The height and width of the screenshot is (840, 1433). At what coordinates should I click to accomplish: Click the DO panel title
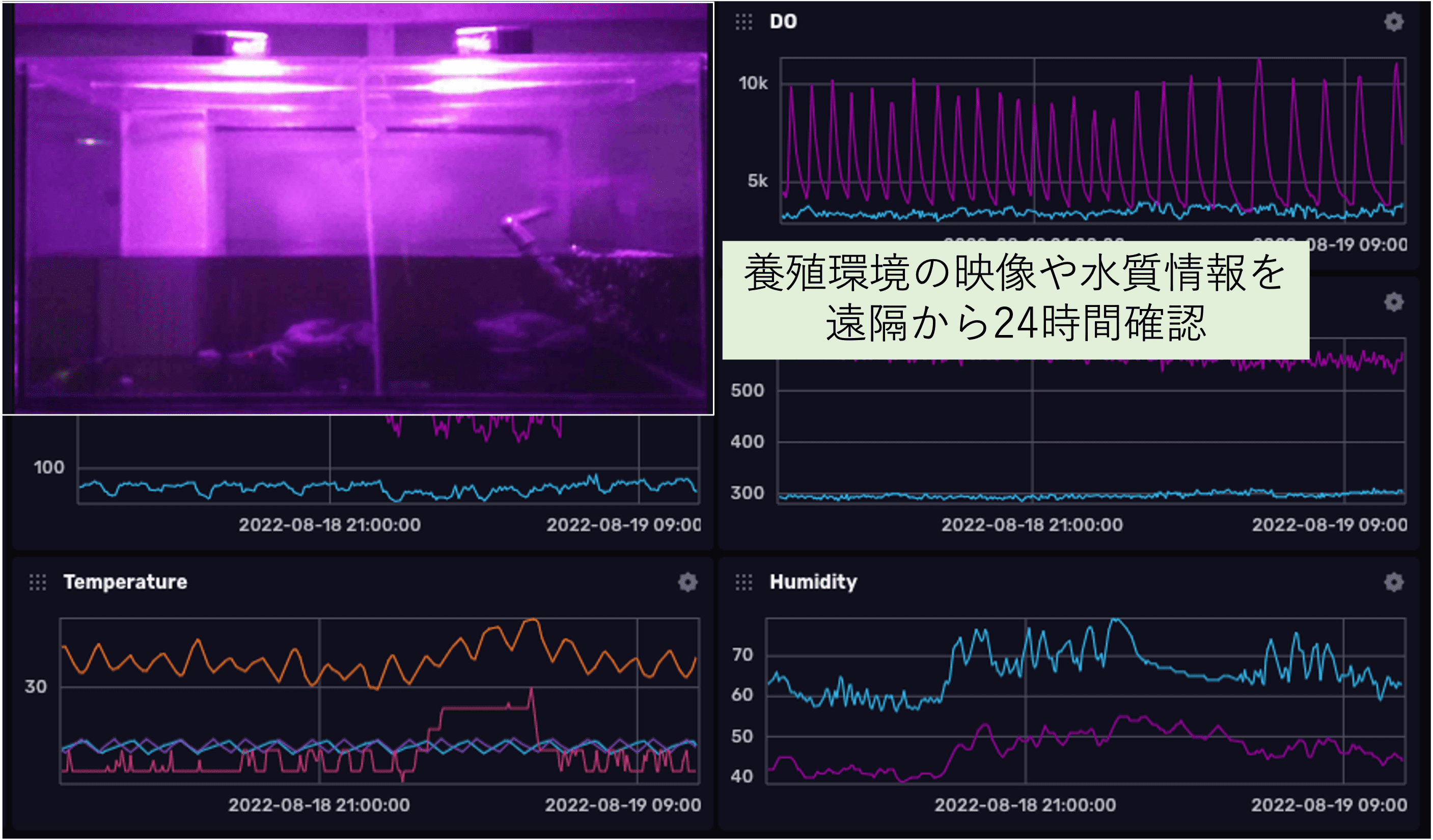(x=783, y=22)
